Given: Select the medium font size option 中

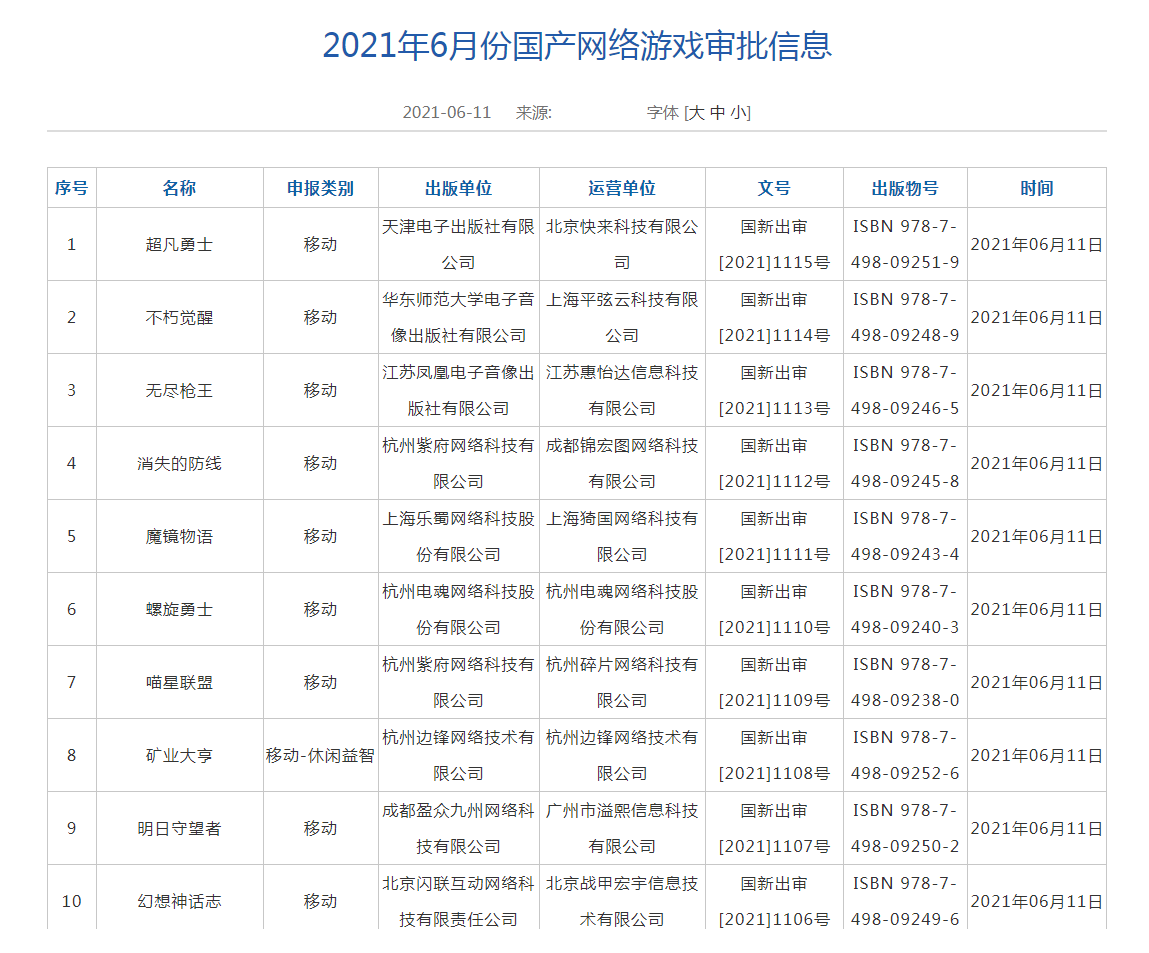Looking at the screenshot, I should tap(717, 113).
